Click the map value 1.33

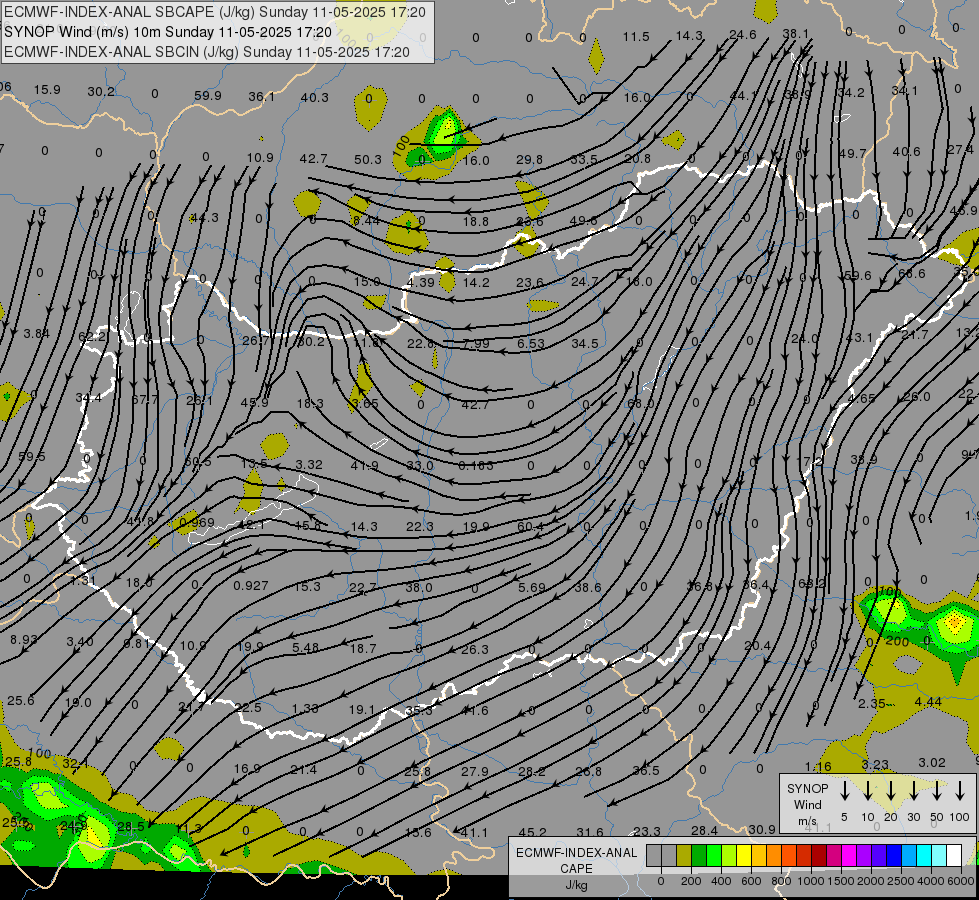(305, 708)
